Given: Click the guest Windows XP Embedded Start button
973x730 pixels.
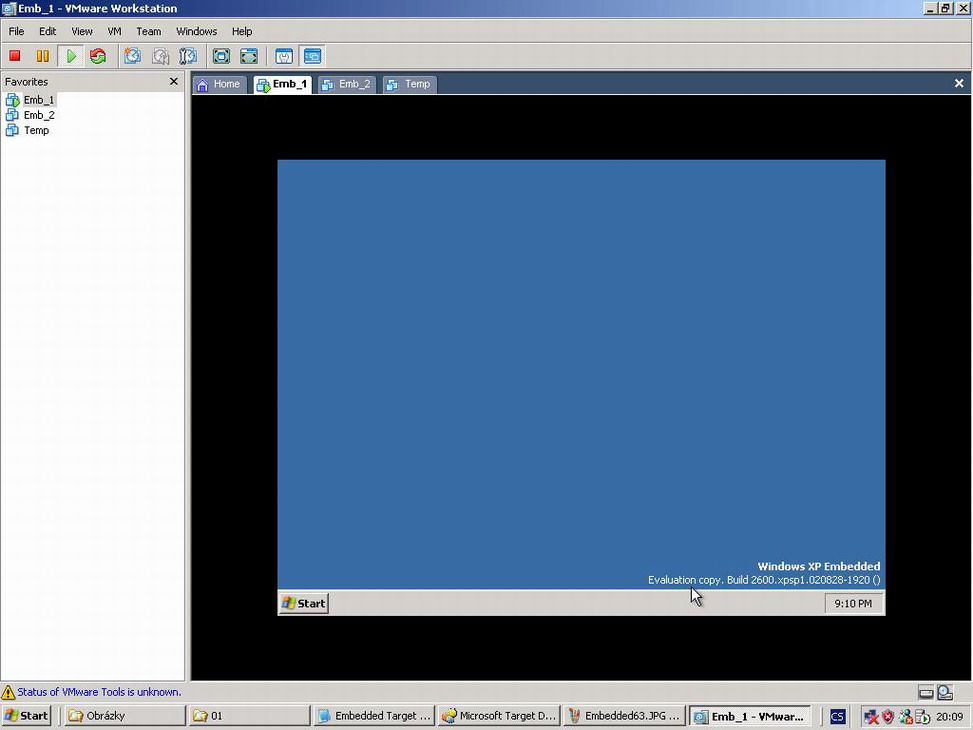Looking at the screenshot, I should coord(304,603).
